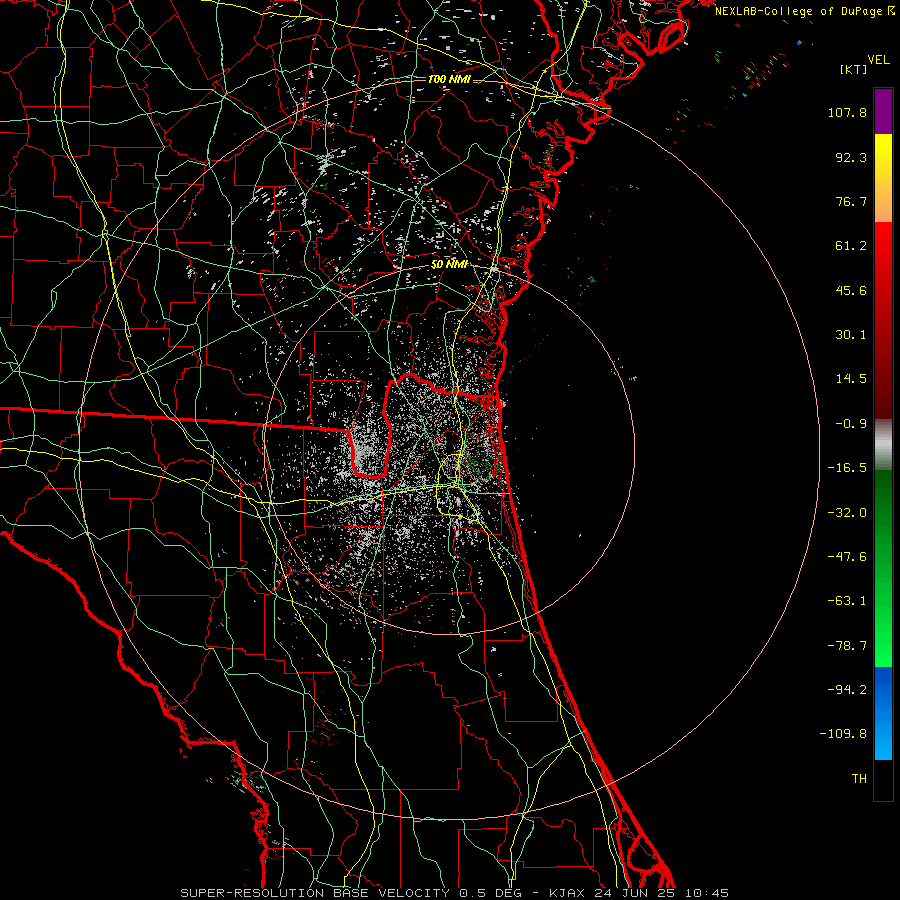Click the bright green color bar segment
This screenshot has width=900, height=900.
pyautogui.click(x=883, y=568)
